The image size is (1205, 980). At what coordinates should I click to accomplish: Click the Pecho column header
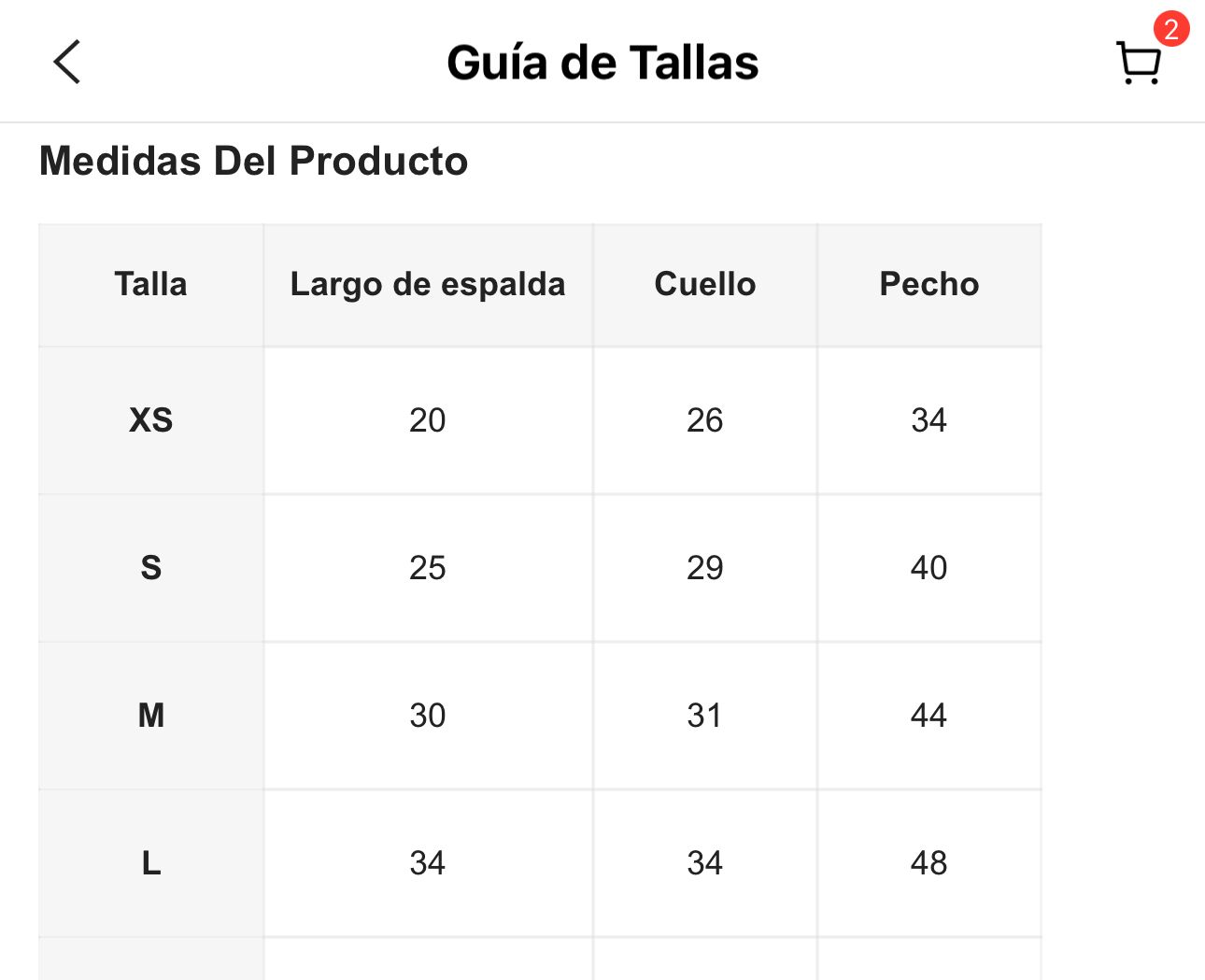click(929, 284)
